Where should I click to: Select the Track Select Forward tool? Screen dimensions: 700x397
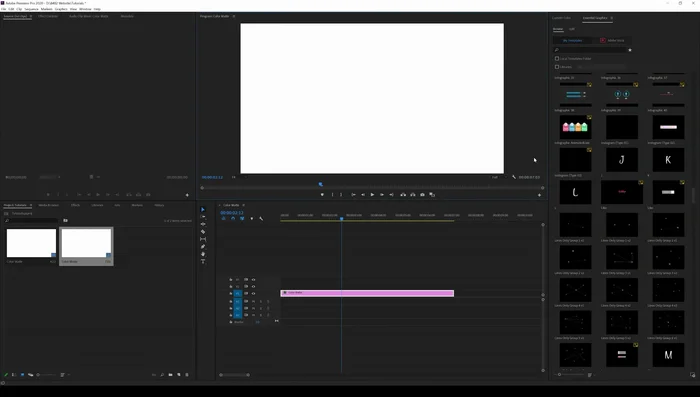[203, 217]
